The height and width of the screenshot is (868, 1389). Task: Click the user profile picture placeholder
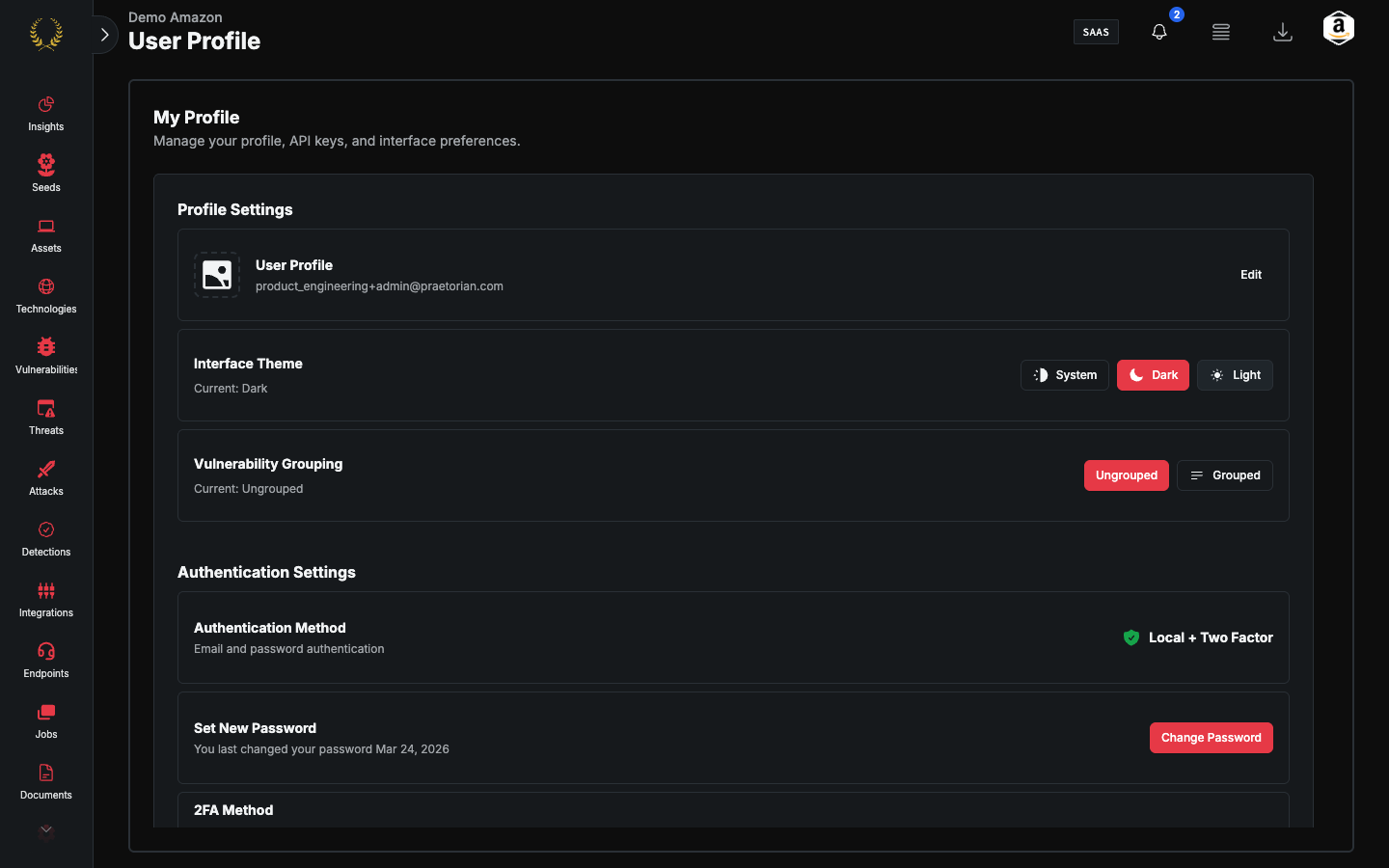pos(217,275)
